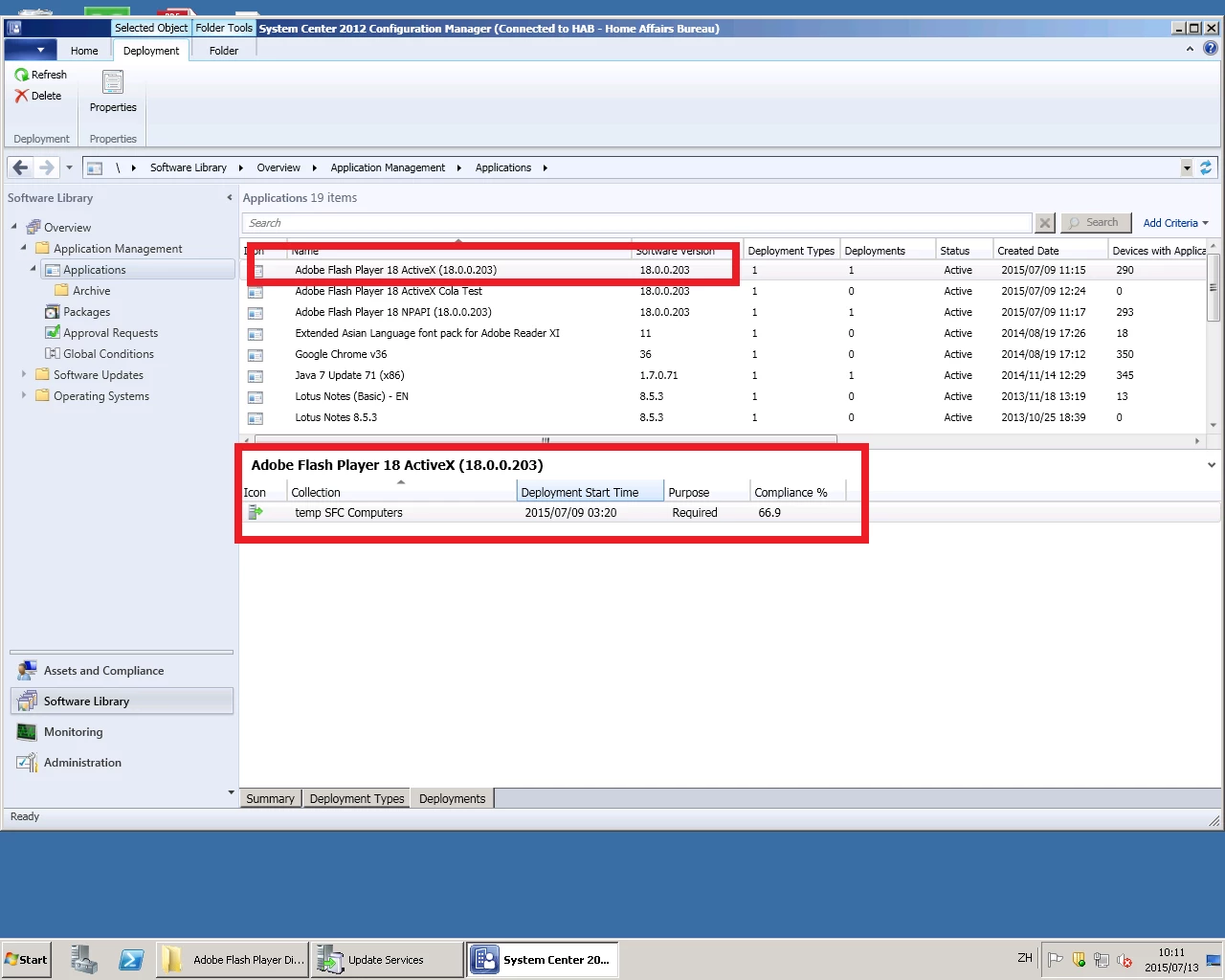Image resolution: width=1225 pixels, height=980 pixels.
Task: Sort by Created Date column
Action: [x=1050, y=251]
